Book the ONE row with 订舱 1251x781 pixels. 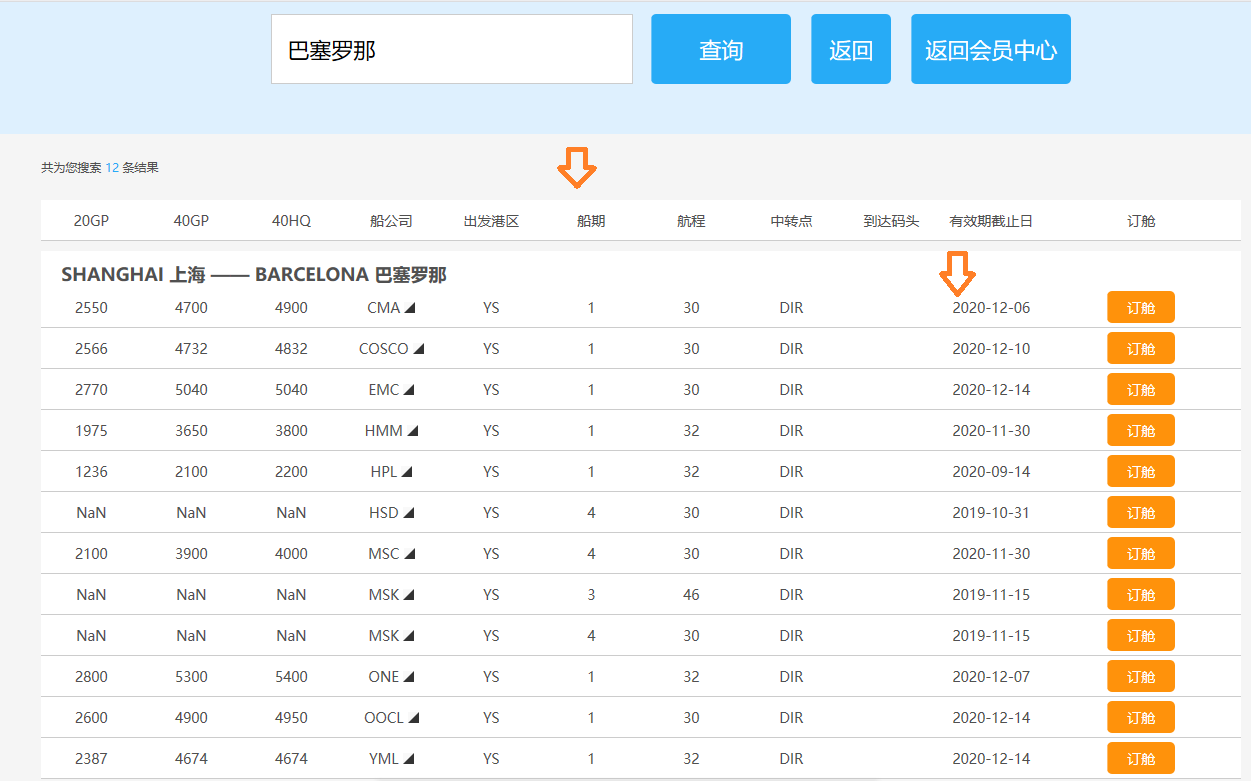1141,677
